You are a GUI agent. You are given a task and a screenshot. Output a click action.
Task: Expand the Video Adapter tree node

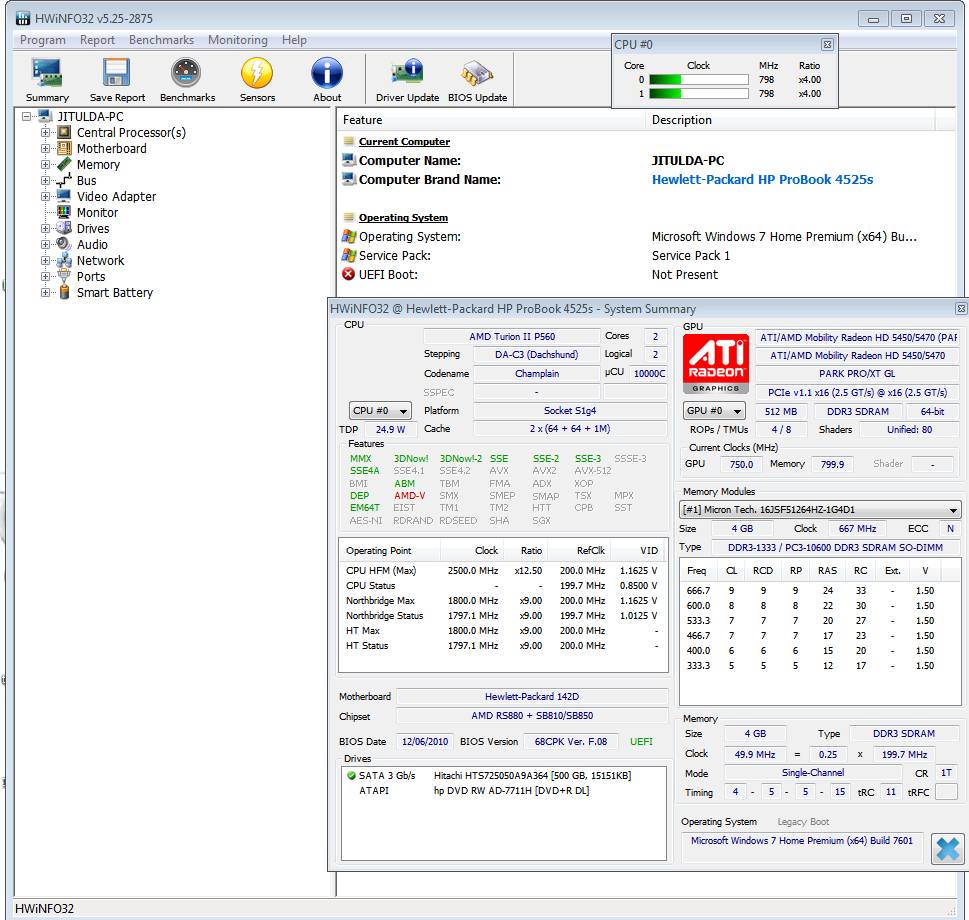pos(45,196)
